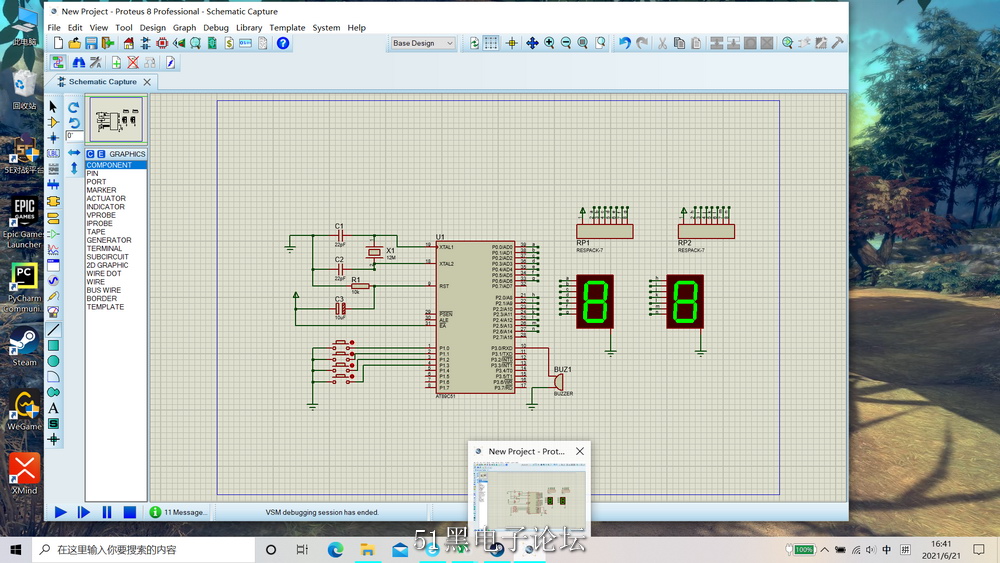This screenshot has height=563, width=1000.
Task: Select COMPONENT in the graphics list
Action: 115,165
